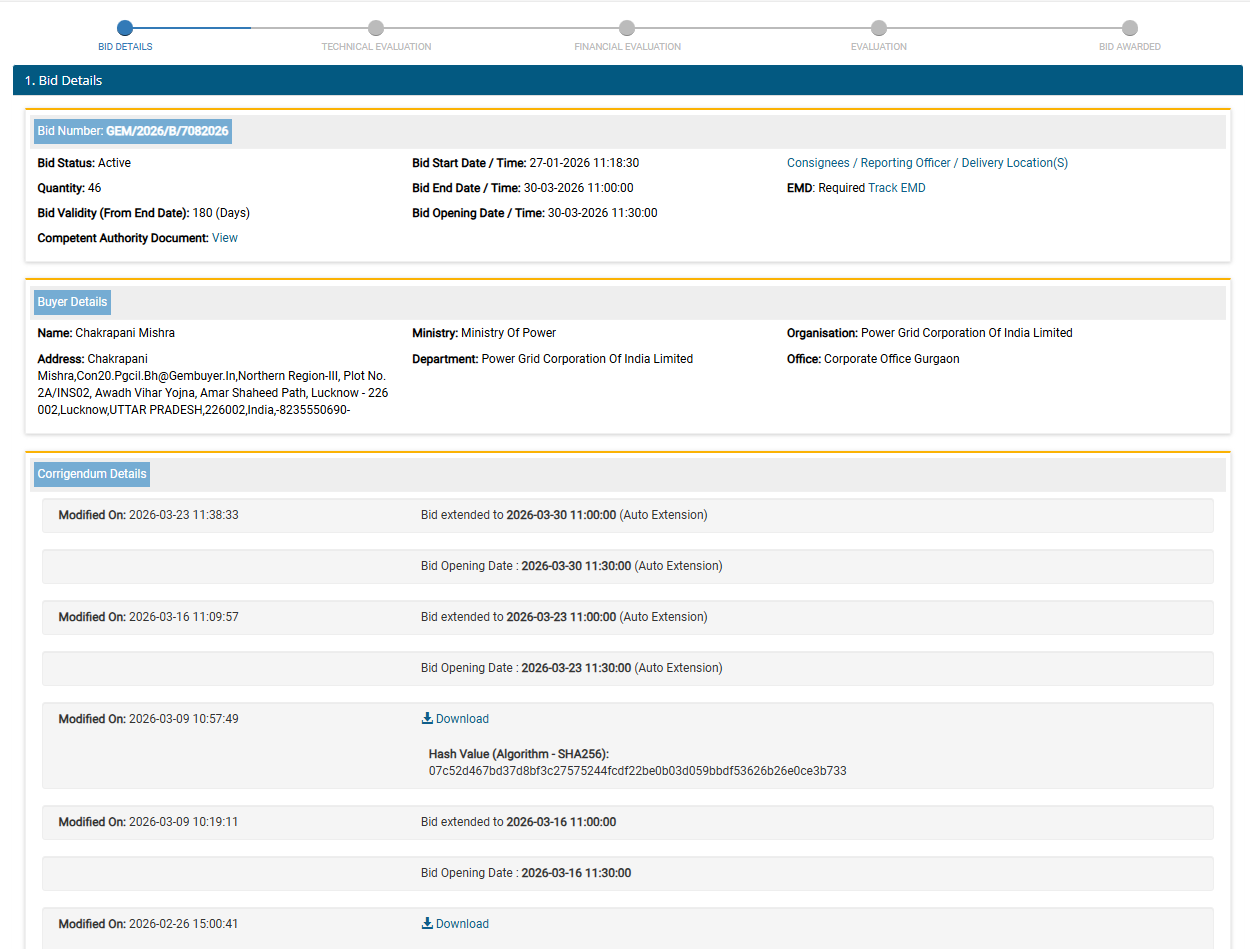Click the SHA256 hash value text
The width and height of the screenshot is (1250, 949).
[x=637, y=771]
